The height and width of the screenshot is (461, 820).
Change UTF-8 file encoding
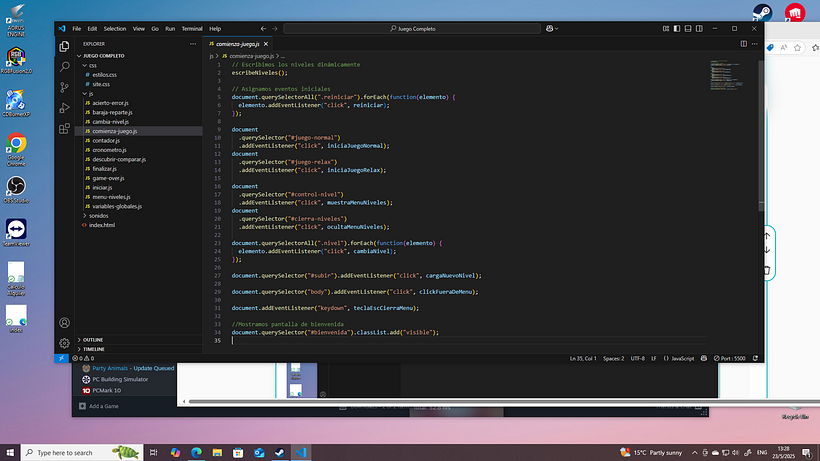tap(637, 359)
